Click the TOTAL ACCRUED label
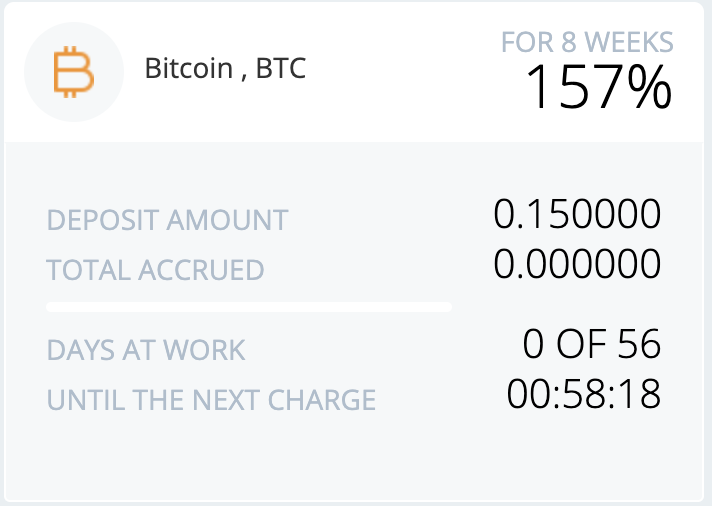Viewport: 712px width, 506px height. (x=155, y=270)
